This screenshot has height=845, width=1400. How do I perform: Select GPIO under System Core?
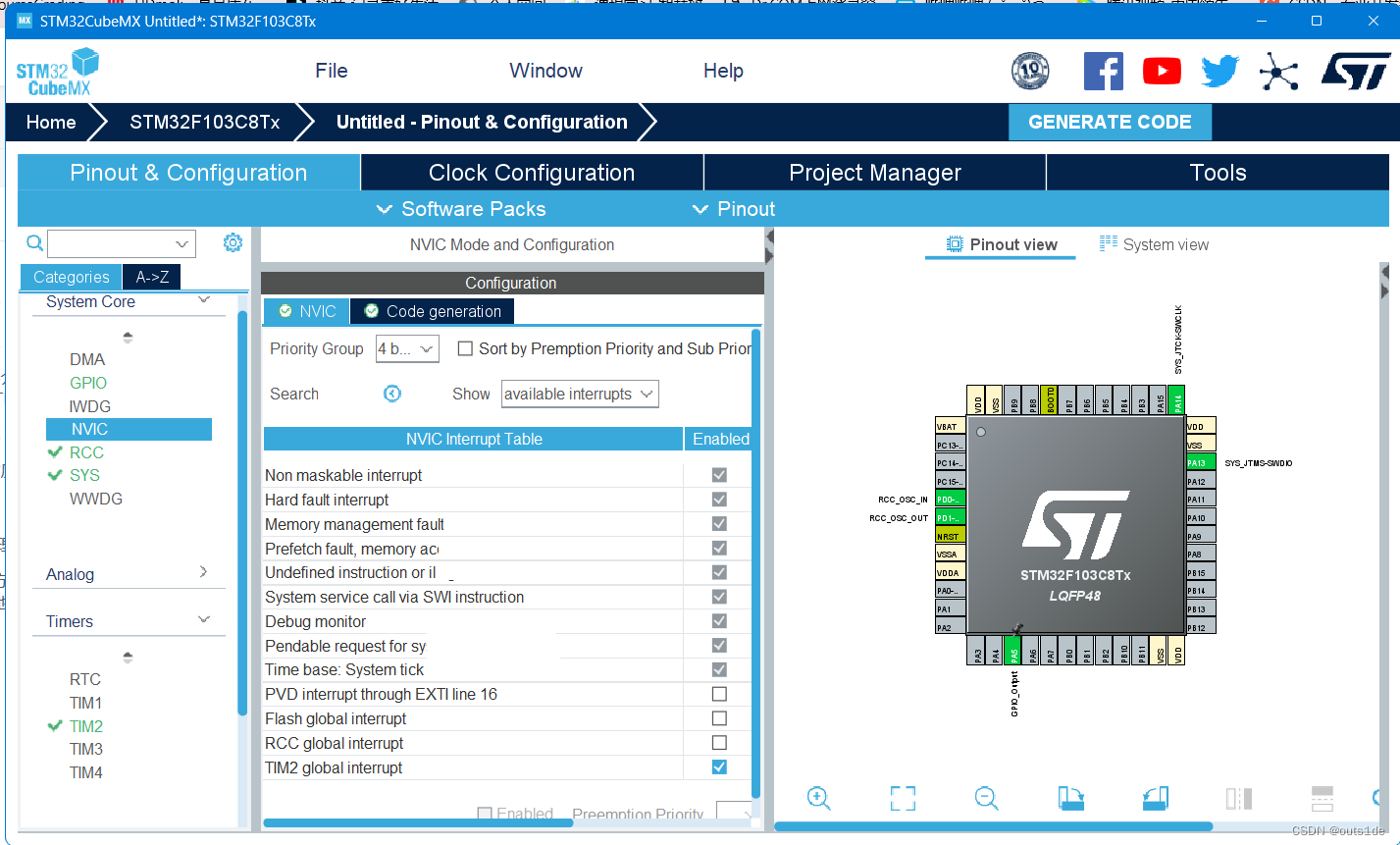(88, 383)
